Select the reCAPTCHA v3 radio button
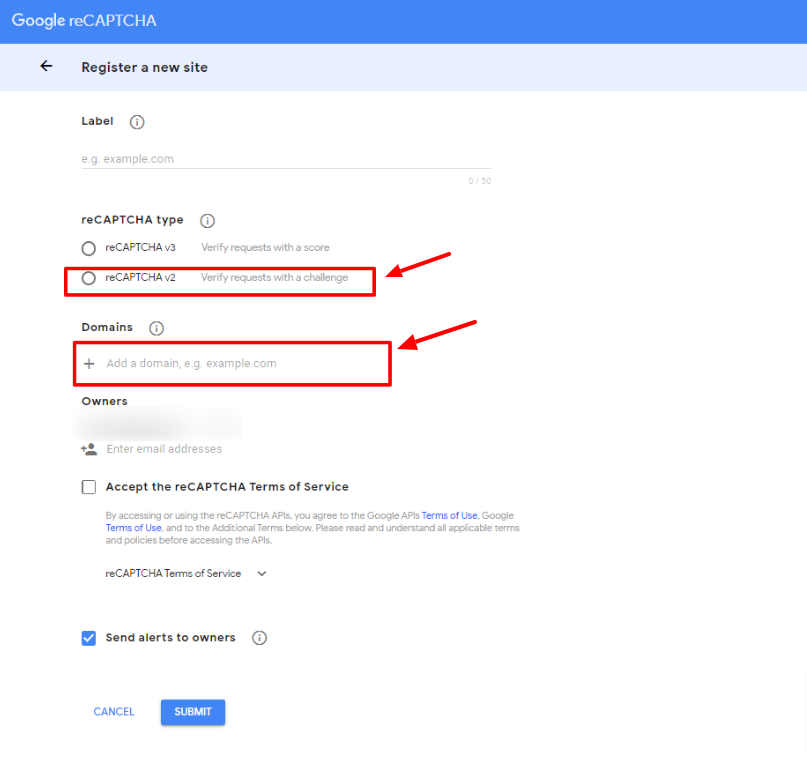Viewport: 807px width, 776px height. [x=89, y=249]
